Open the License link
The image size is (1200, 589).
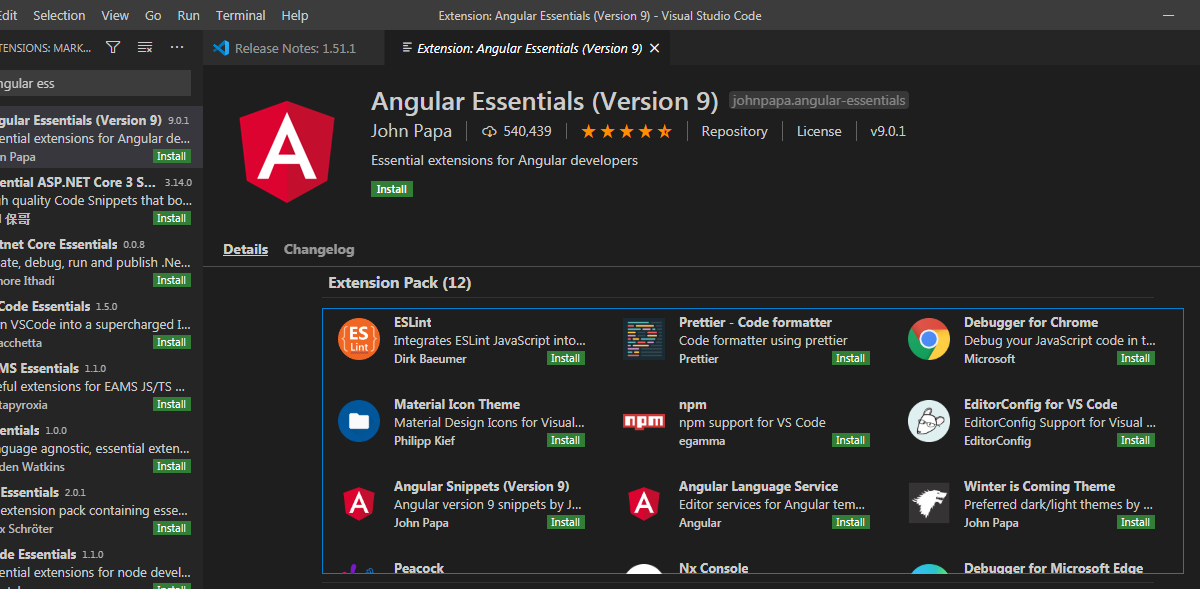(819, 131)
